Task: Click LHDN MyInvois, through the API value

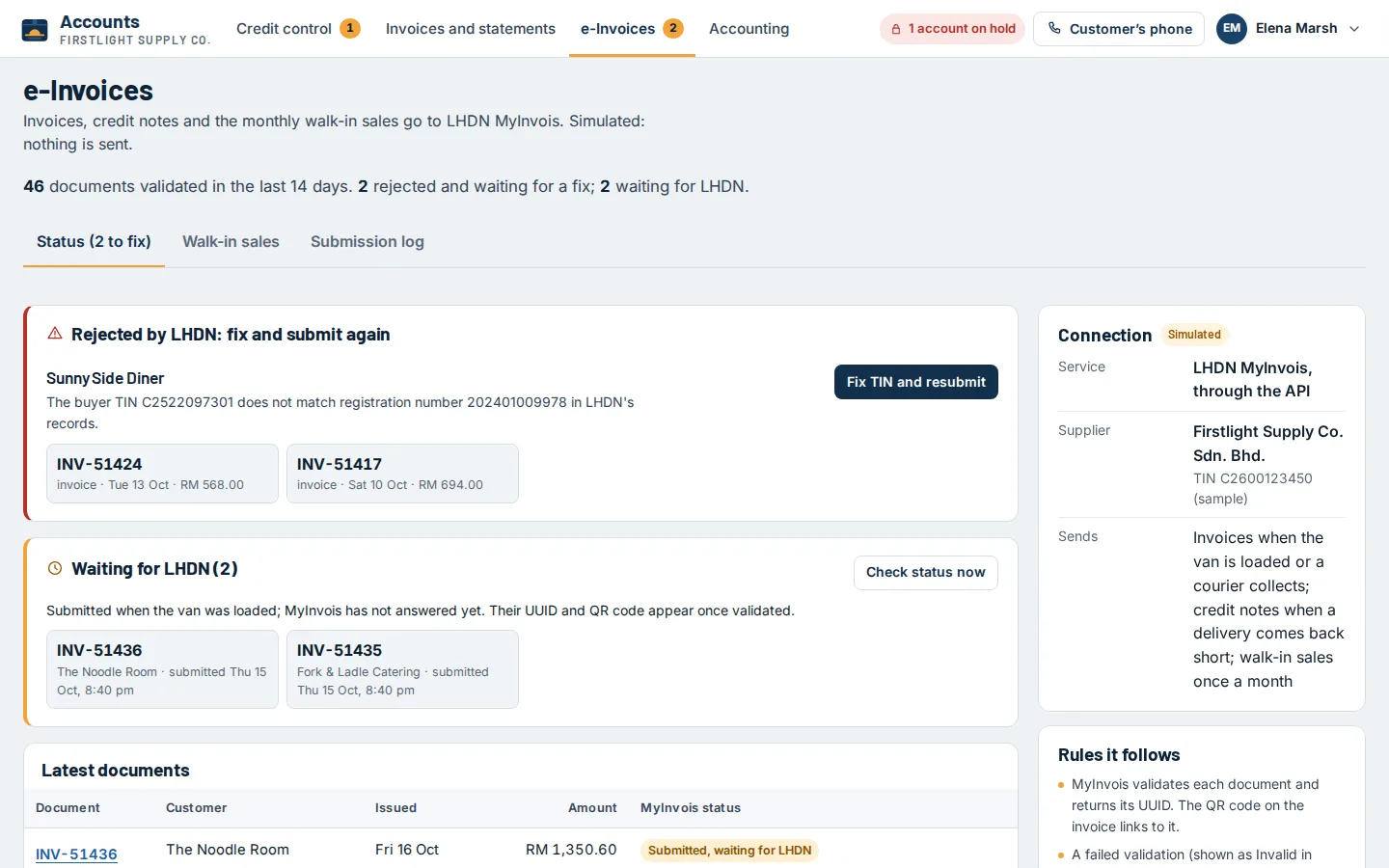Action: point(1252,379)
